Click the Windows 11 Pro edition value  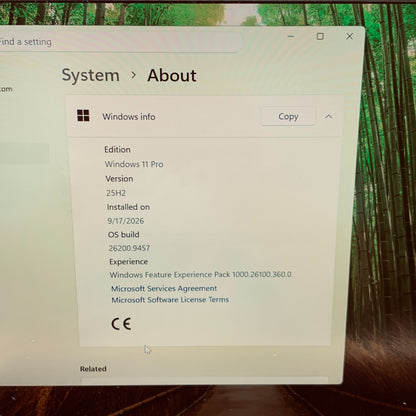click(134, 164)
